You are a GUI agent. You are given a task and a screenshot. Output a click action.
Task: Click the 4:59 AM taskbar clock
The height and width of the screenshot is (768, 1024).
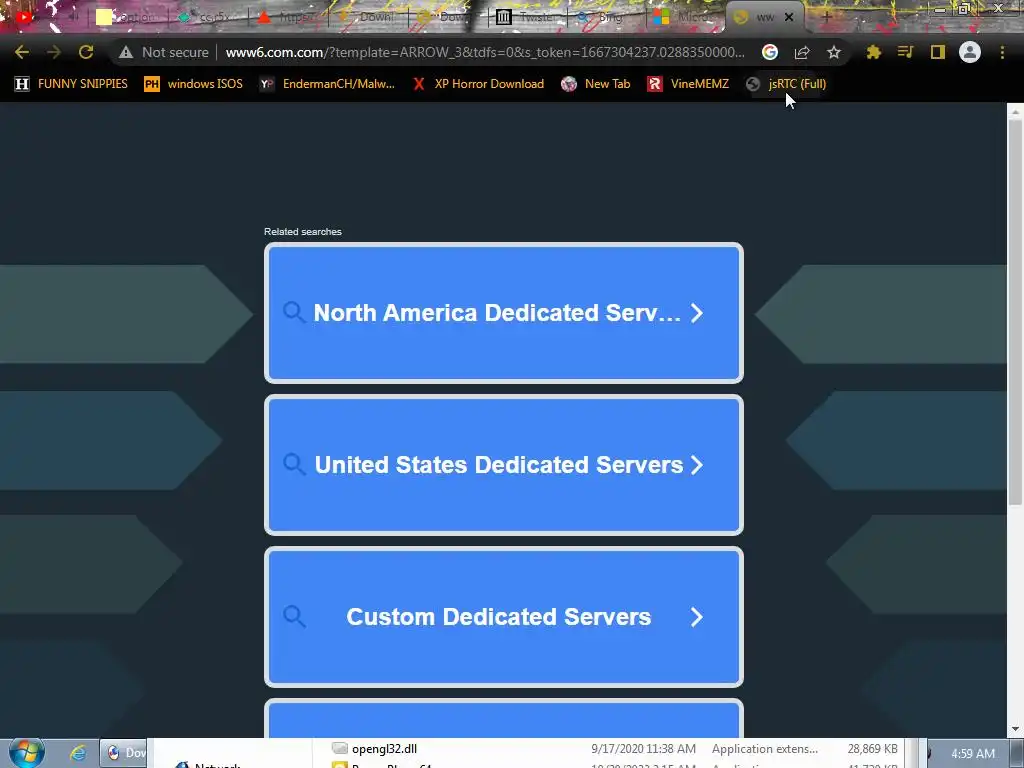[x=973, y=754]
